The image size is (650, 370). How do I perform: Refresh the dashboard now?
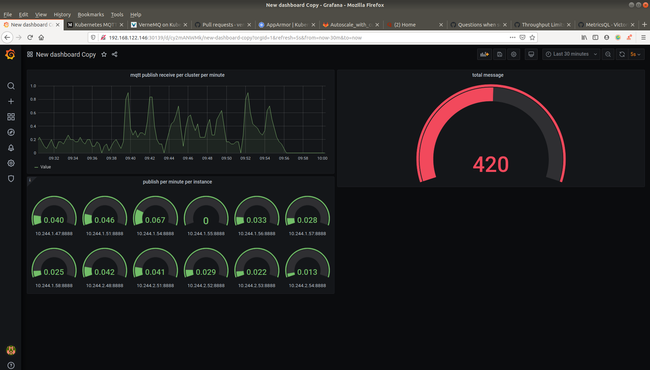pyautogui.click(x=622, y=54)
